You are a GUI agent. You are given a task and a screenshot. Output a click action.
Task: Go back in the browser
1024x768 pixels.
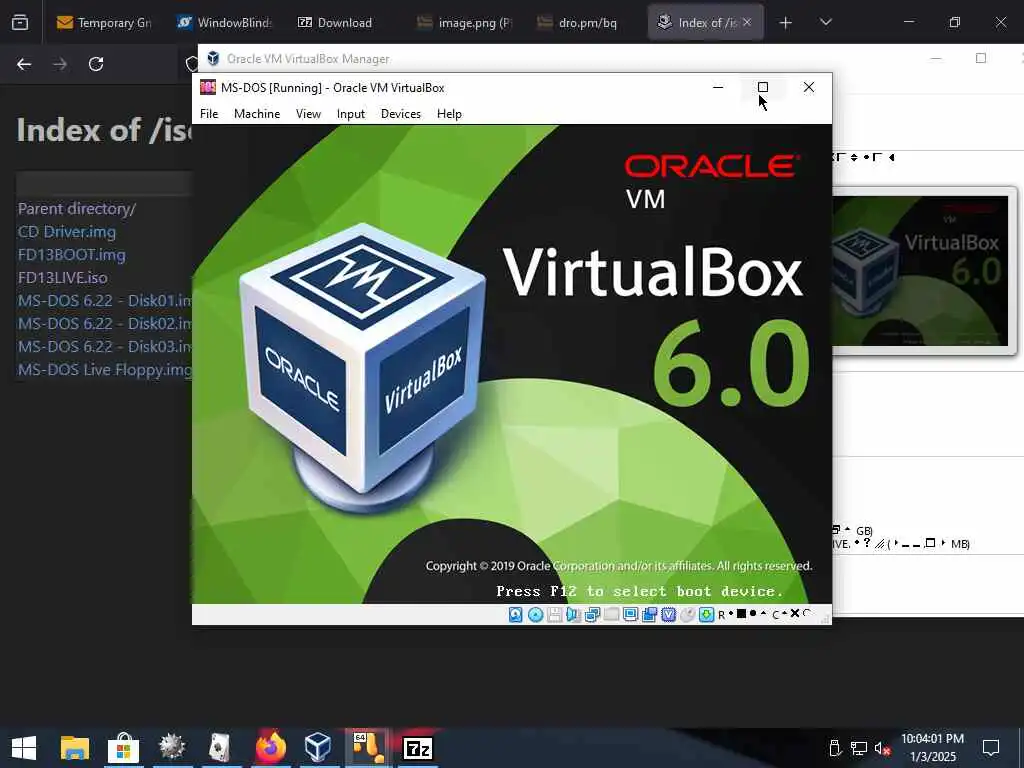coord(24,64)
